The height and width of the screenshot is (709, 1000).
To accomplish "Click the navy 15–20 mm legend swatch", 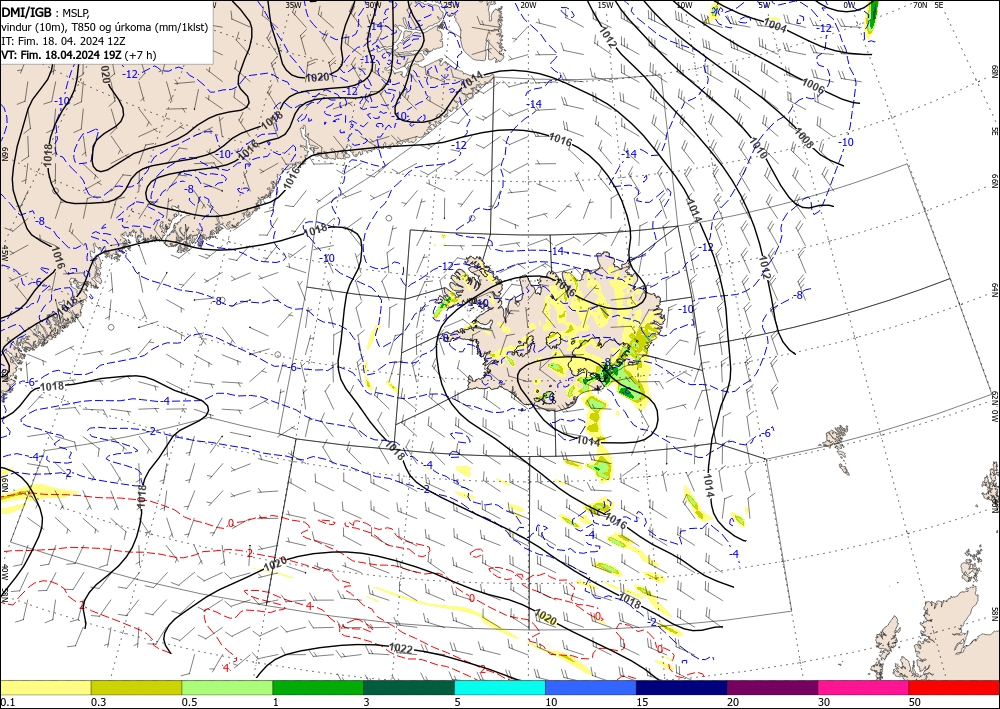I will click(x=682, y=687).
